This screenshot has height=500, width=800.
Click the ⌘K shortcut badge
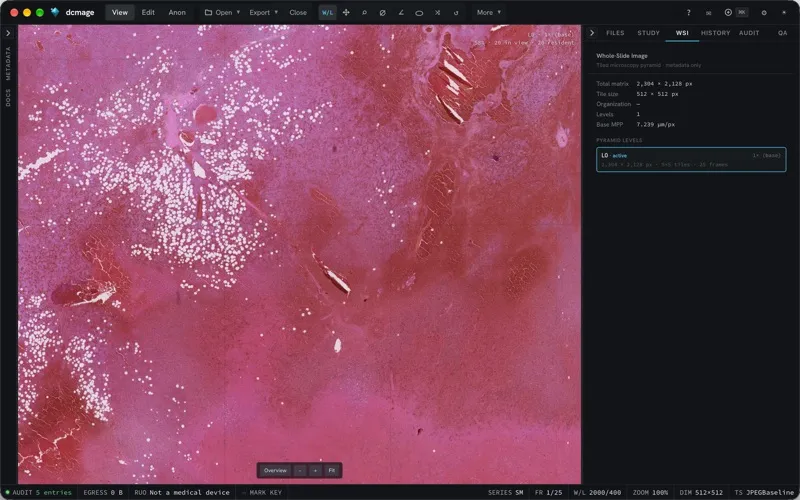[742, 12]
